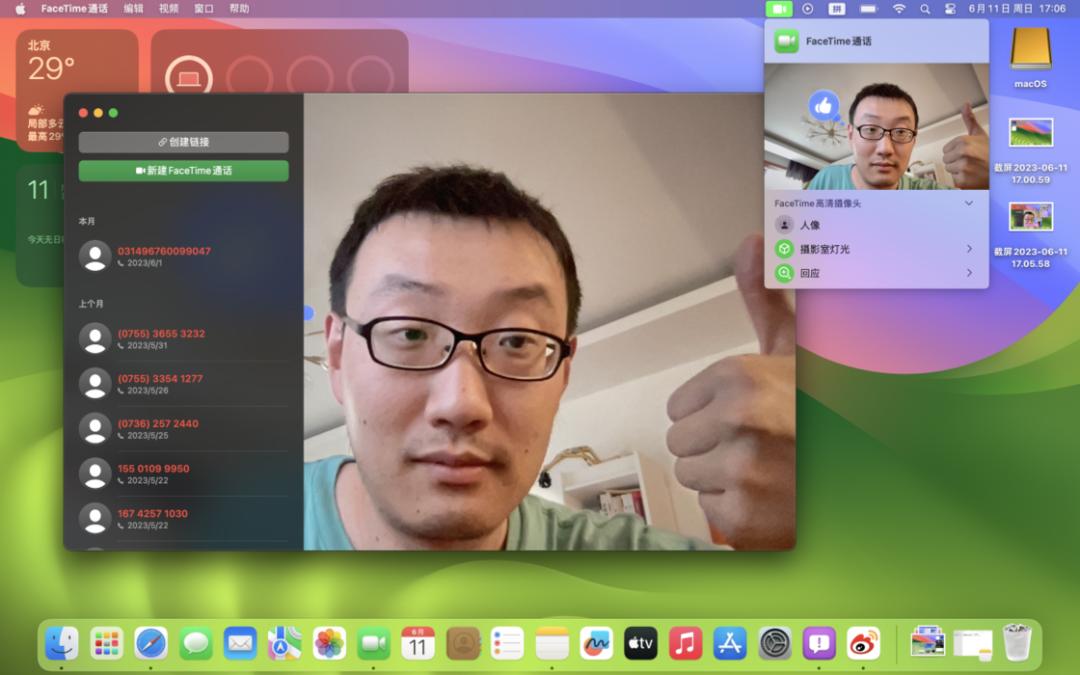The height and width of the screenshot is (675, 1080).
Task: Click the 北京 weather widget
Action: coord(76,90)
